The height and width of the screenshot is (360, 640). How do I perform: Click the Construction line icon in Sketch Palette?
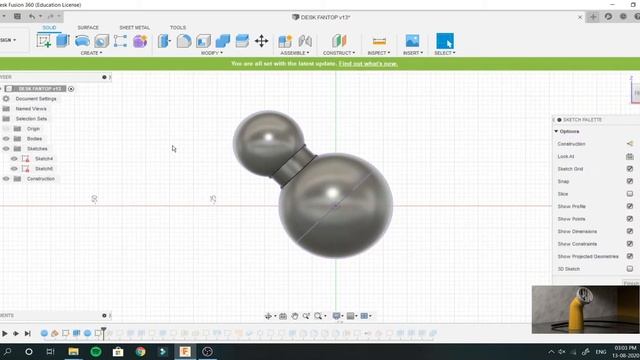click(x=629, y=144)
